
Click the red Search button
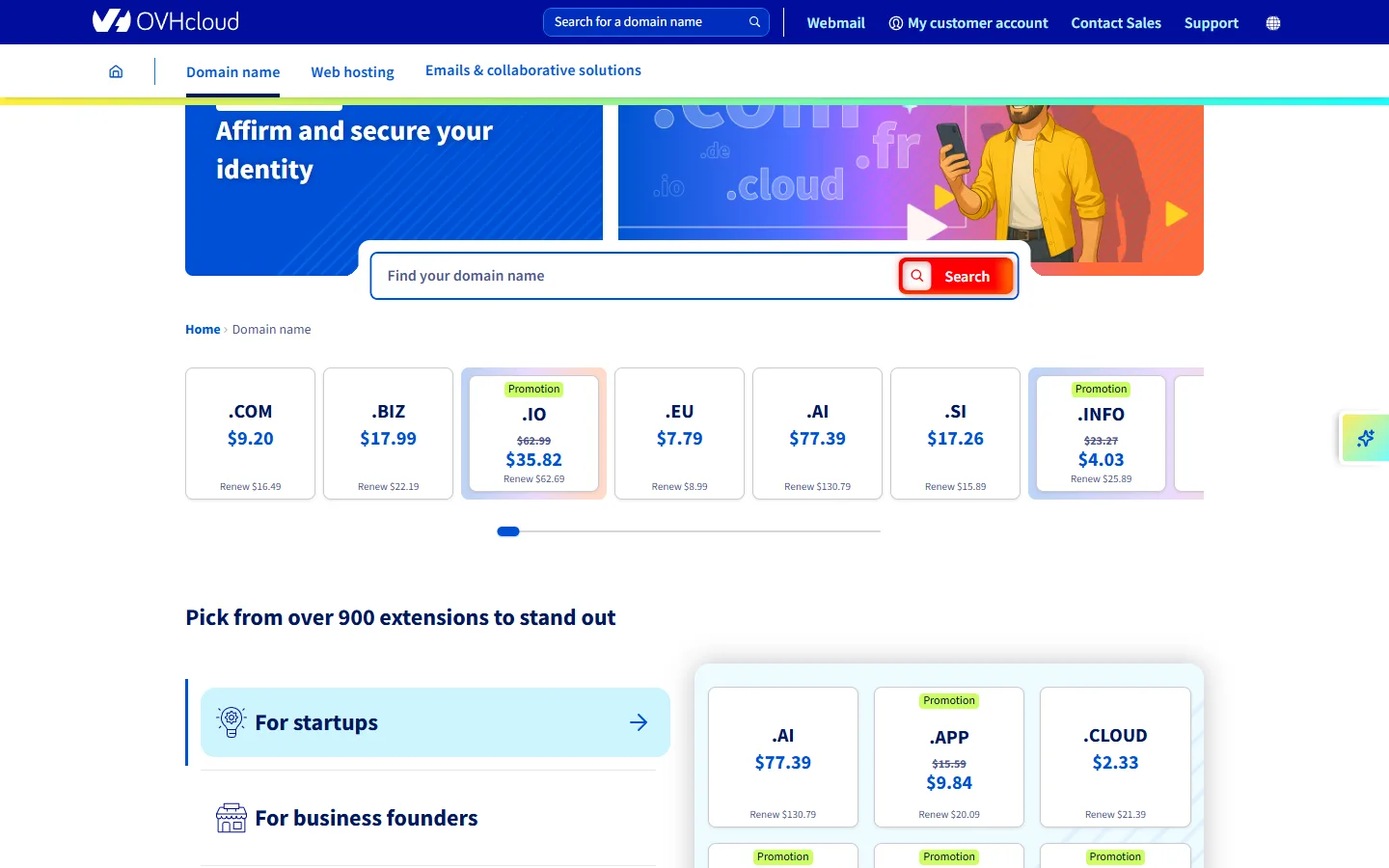[956, 276]
